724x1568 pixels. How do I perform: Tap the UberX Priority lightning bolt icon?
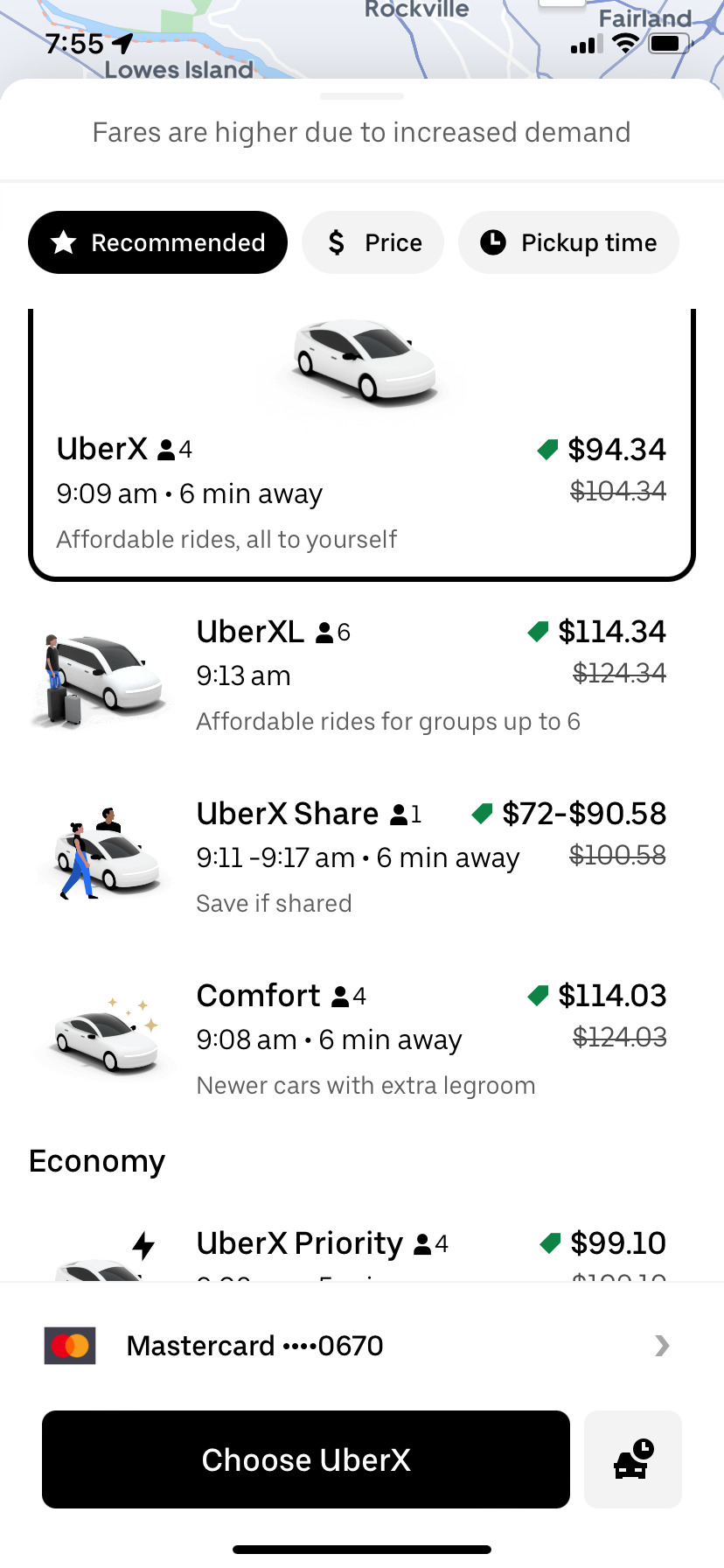(x=143, y=1245)
